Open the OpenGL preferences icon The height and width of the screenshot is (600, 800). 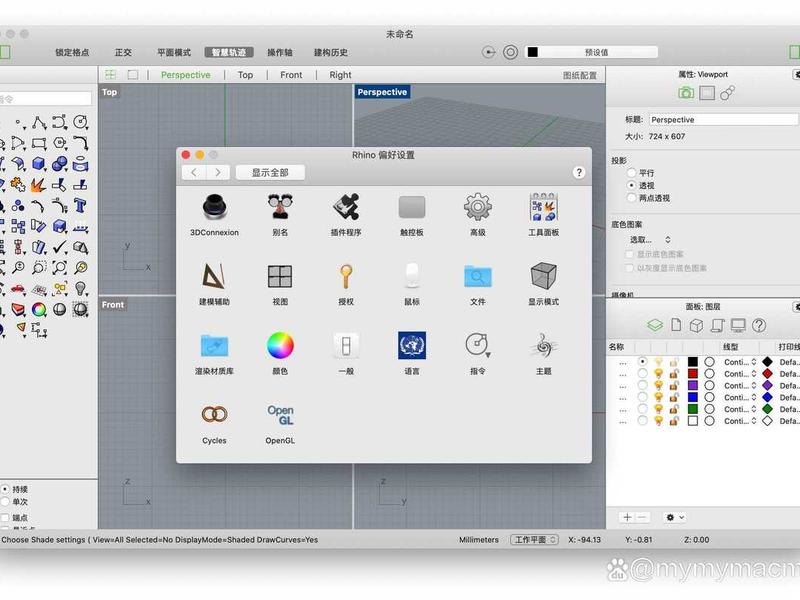click(x=280, y=415)
